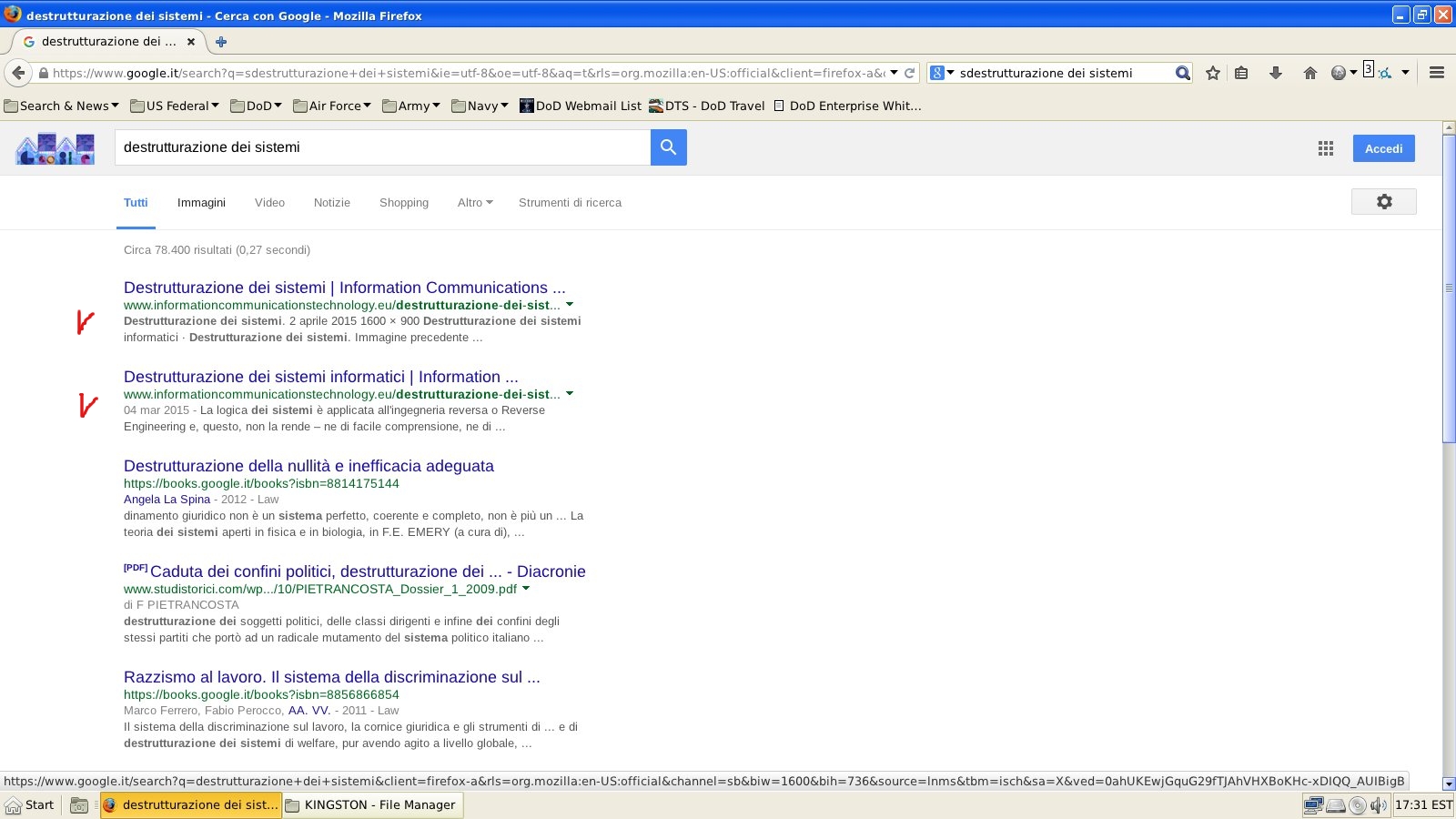Go to the Home page icon
1456x819 pixels.
(1310, 73)
